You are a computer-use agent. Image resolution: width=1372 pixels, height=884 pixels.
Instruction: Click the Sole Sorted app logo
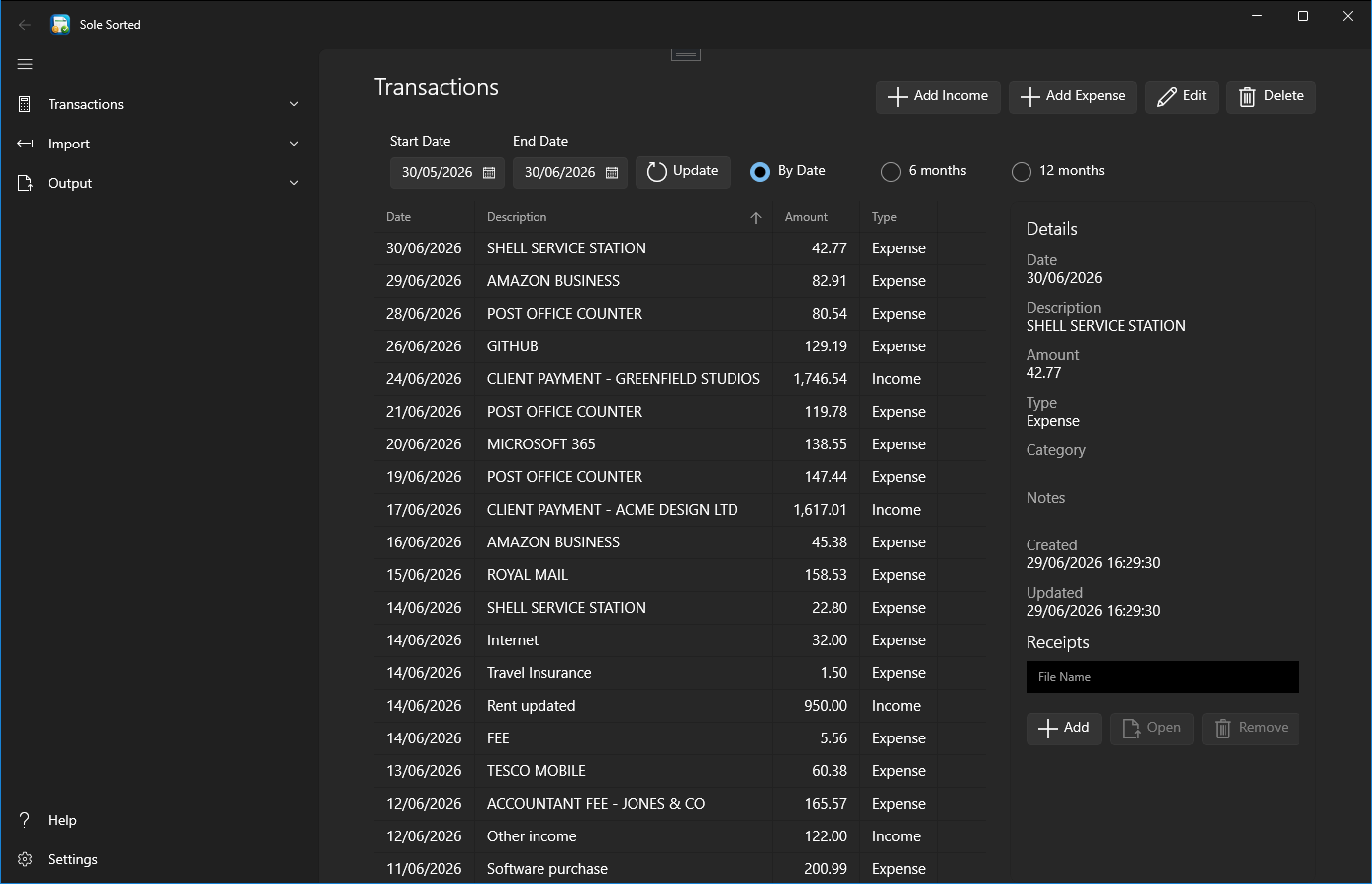coord(60,24)
